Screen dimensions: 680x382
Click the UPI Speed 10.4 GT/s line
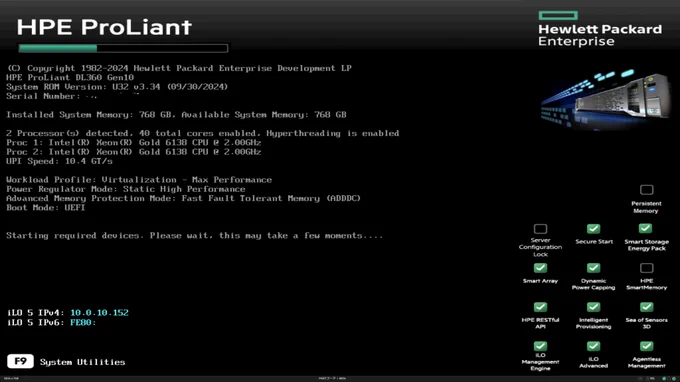click(x=59, y=161)
